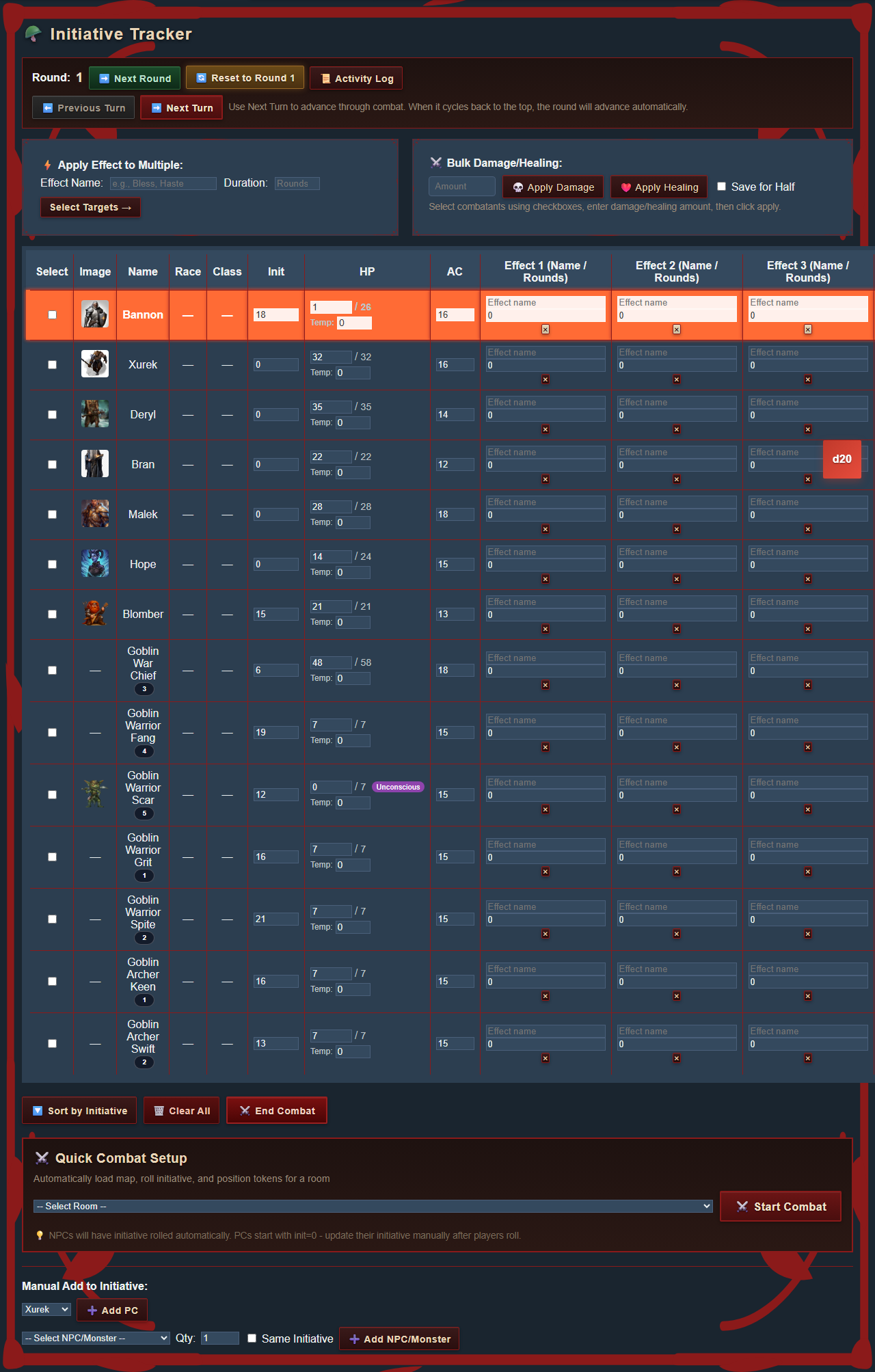Click Select Targets button
This screenshot has height=1372, width=875.
click(90, 207)
